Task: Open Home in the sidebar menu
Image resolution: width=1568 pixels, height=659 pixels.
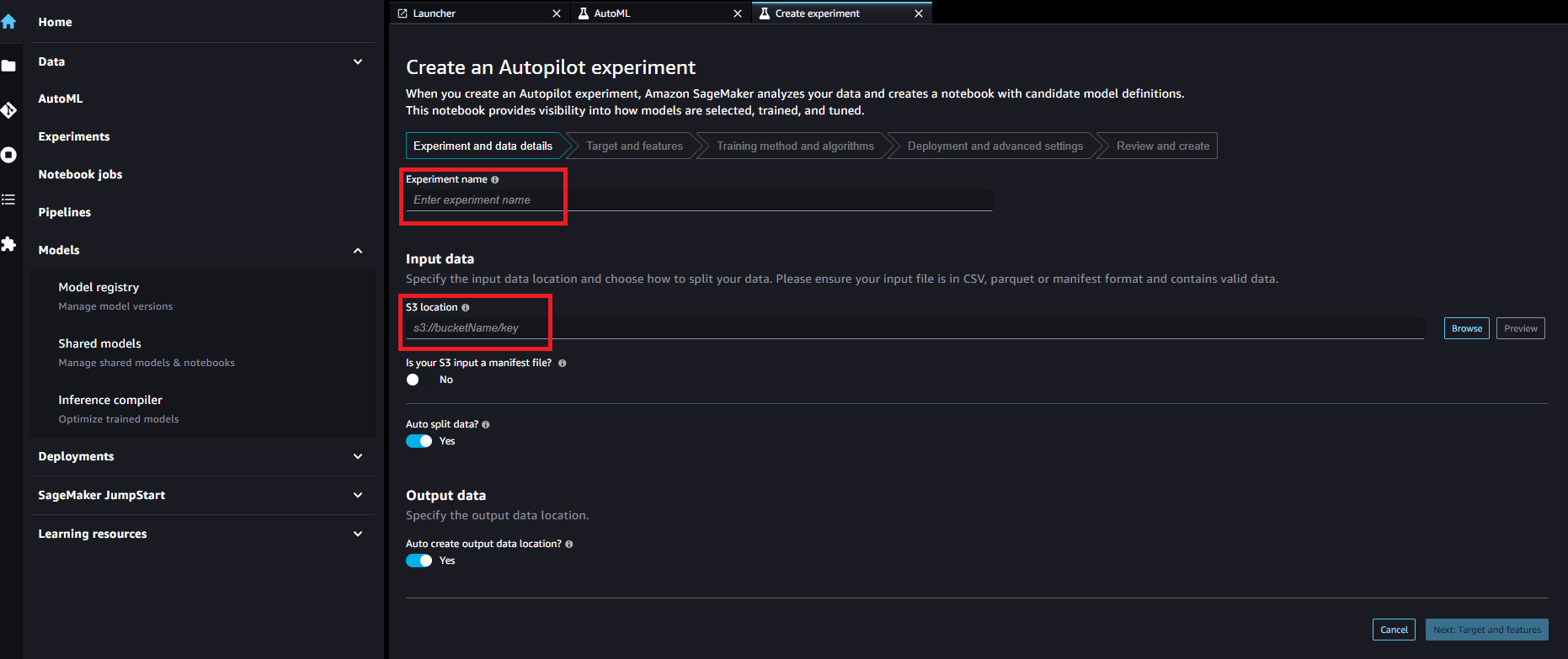Action: [55, 22]
